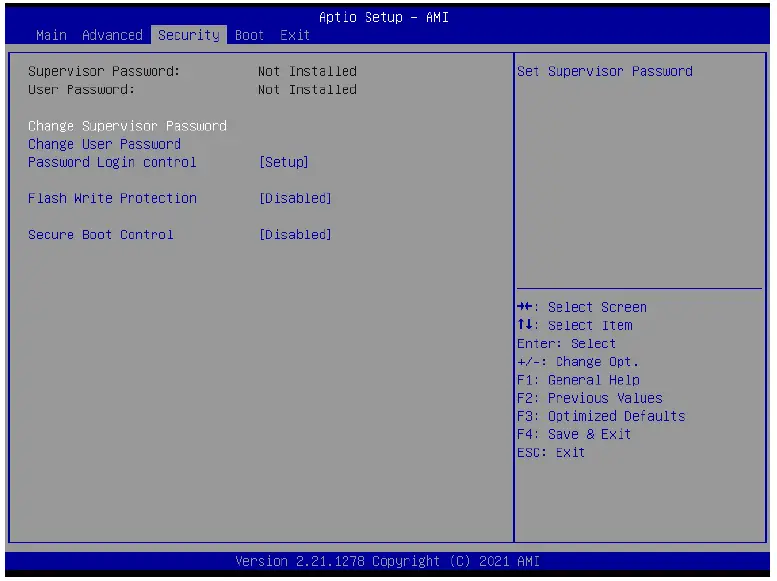
Task: Click Supervisor Password Not Installed value
Action: [307, 71]
